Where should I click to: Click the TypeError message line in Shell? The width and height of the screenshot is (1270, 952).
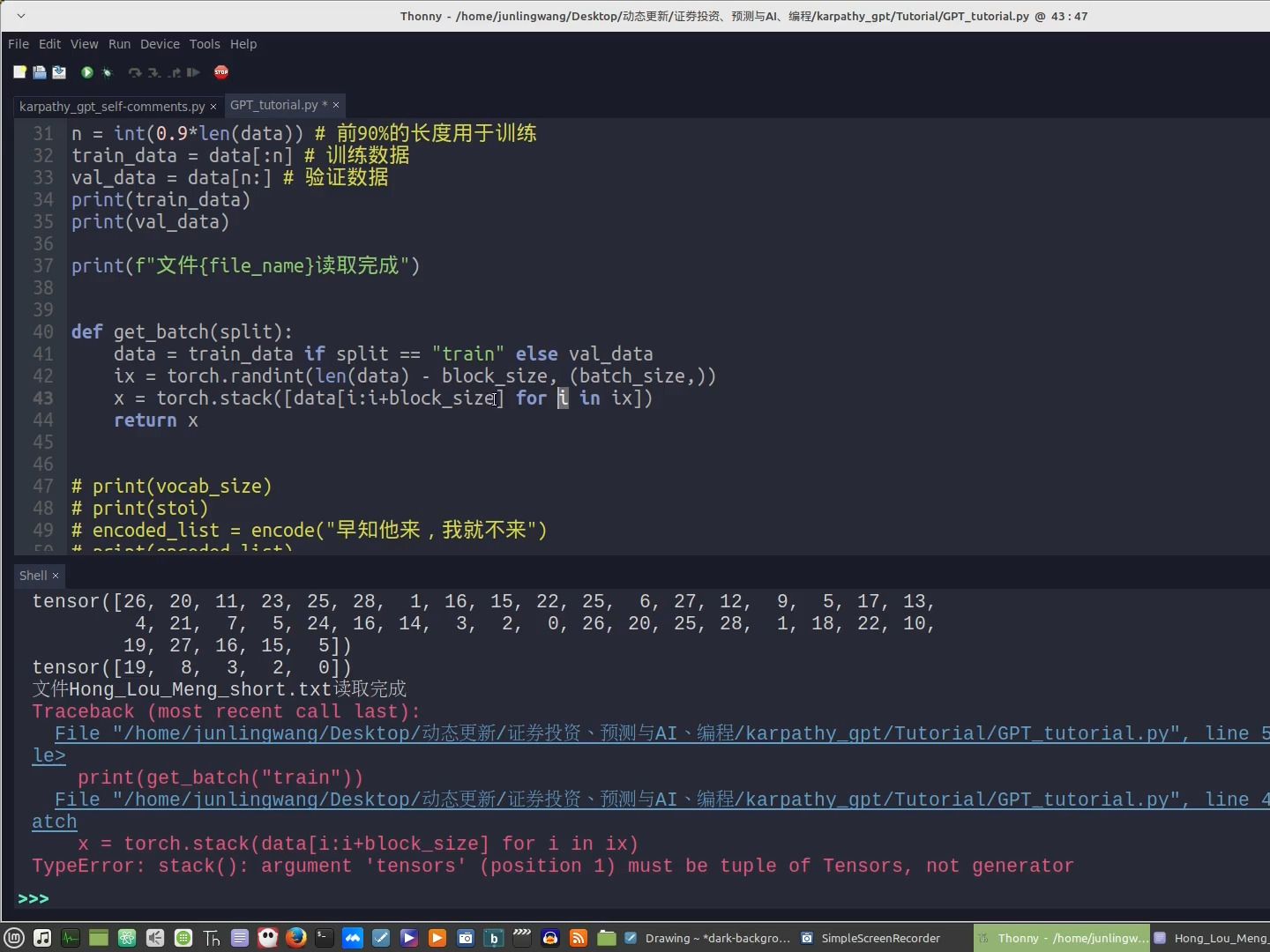[553, 866]
